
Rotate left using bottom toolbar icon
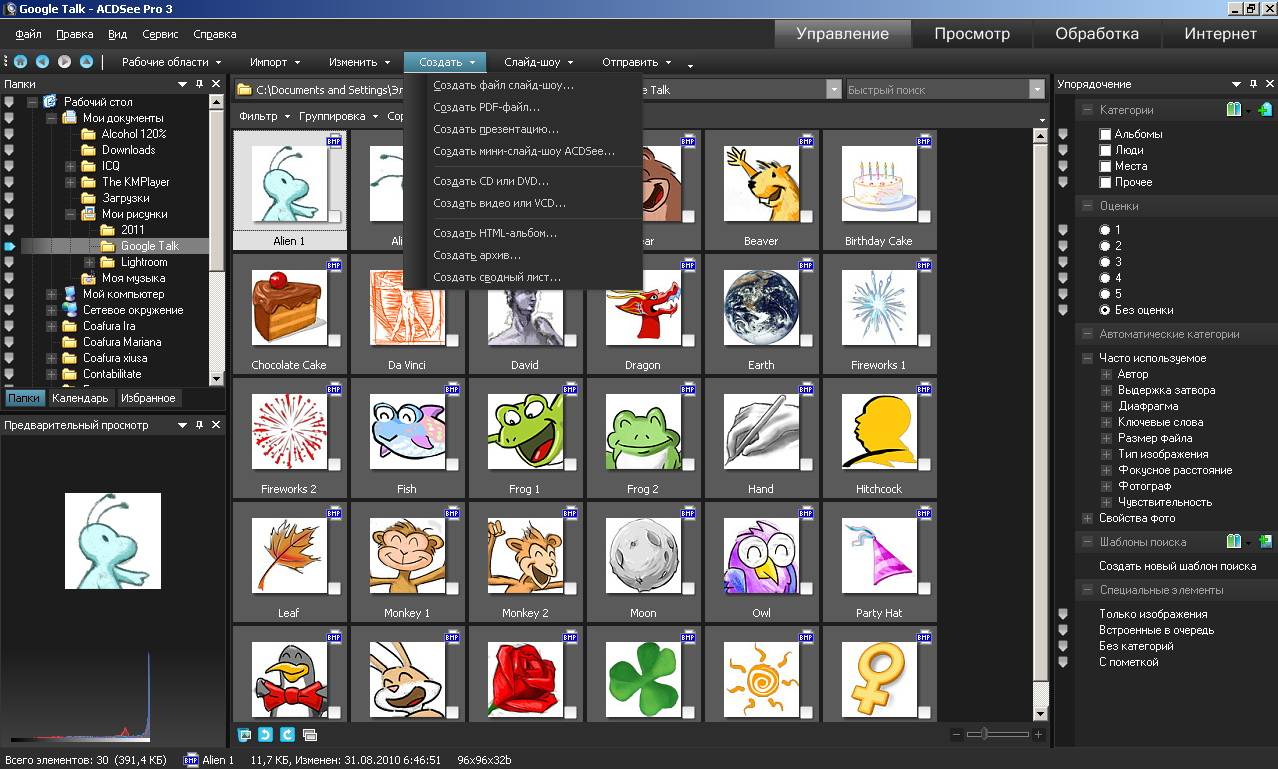pyautogui.click(x=265, y=735)
